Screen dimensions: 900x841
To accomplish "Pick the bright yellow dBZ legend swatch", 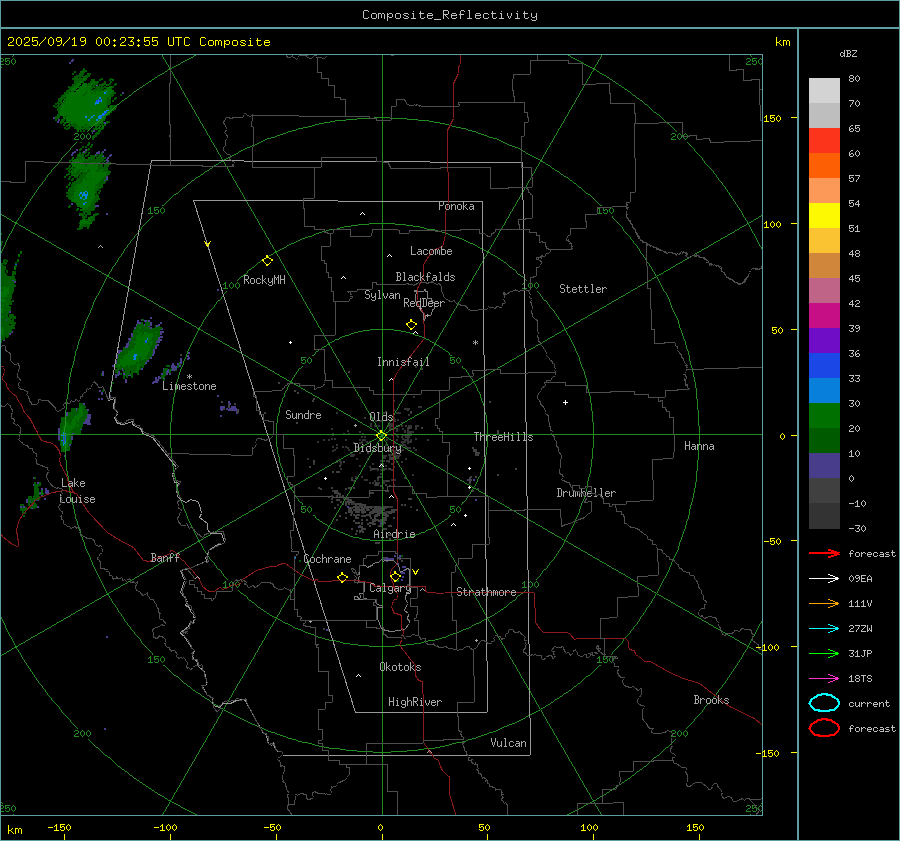I will pos(824,216).
